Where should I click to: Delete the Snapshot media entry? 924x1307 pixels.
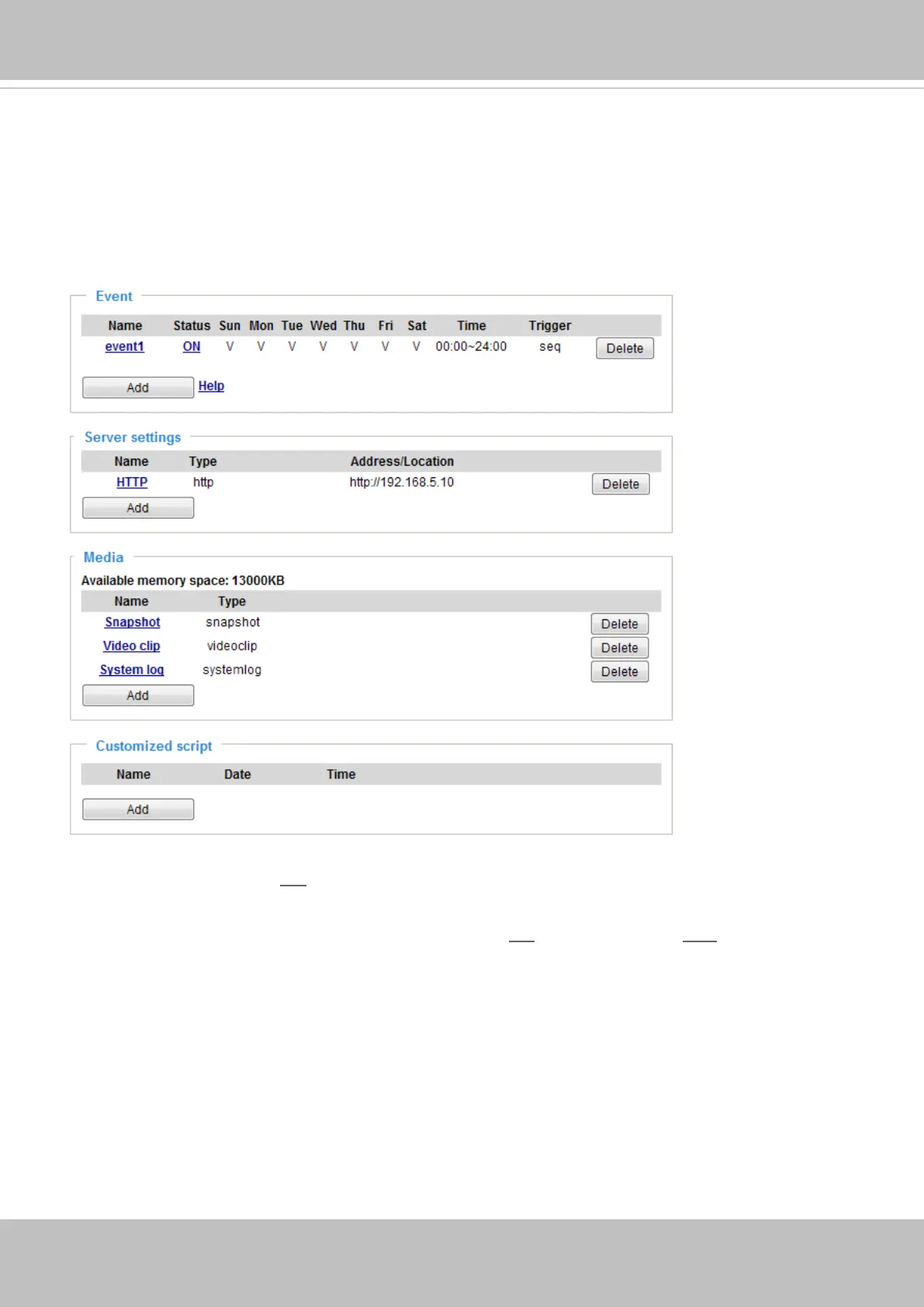[x=620, y=624]
